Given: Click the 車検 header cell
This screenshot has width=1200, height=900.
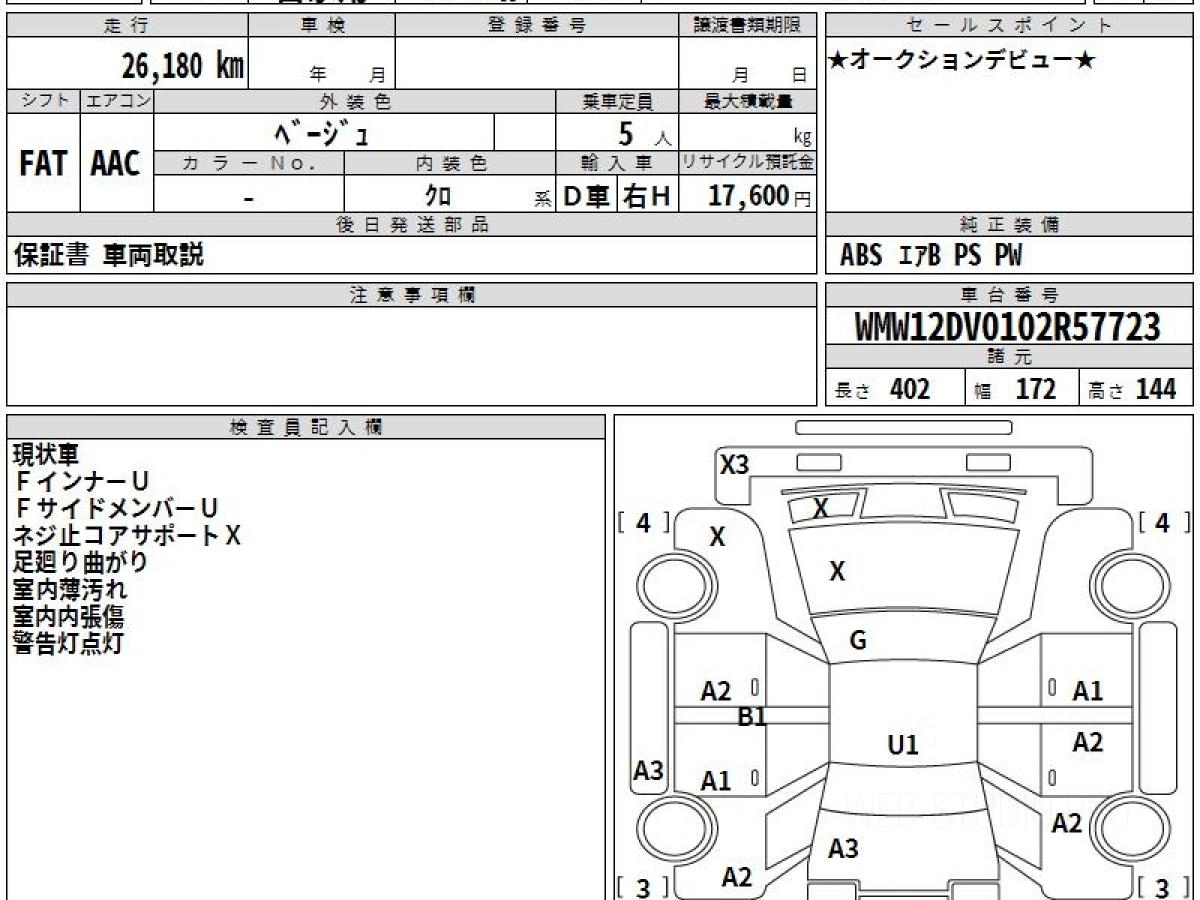Looking at the screenshot, I should 321,27.
